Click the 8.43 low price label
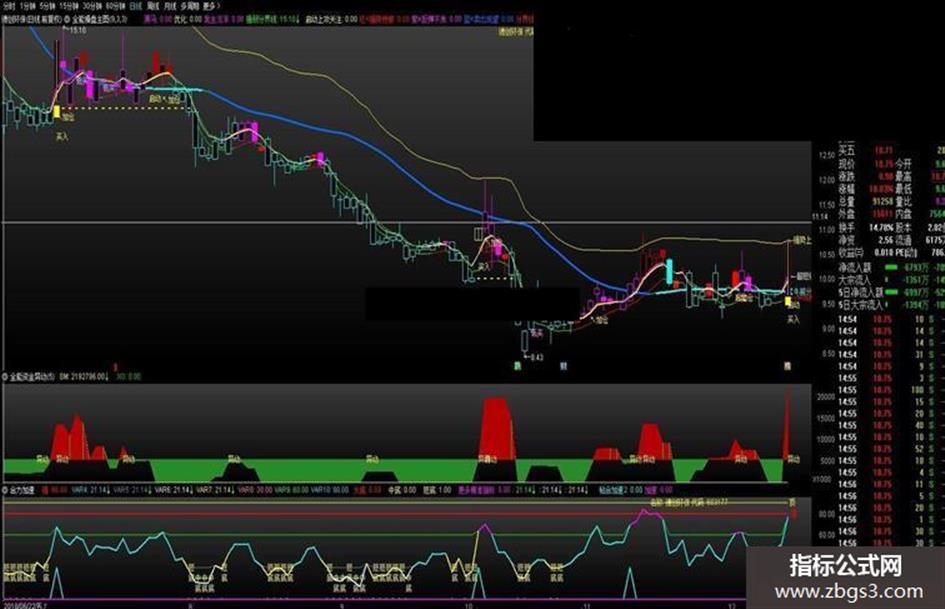This screenshot has width=945, height=609. pos(536,358)
